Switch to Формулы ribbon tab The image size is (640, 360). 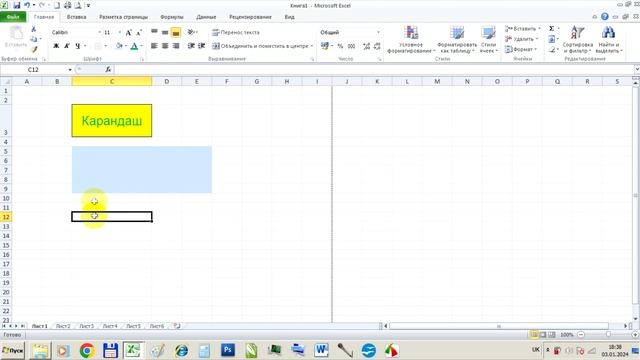172,17
